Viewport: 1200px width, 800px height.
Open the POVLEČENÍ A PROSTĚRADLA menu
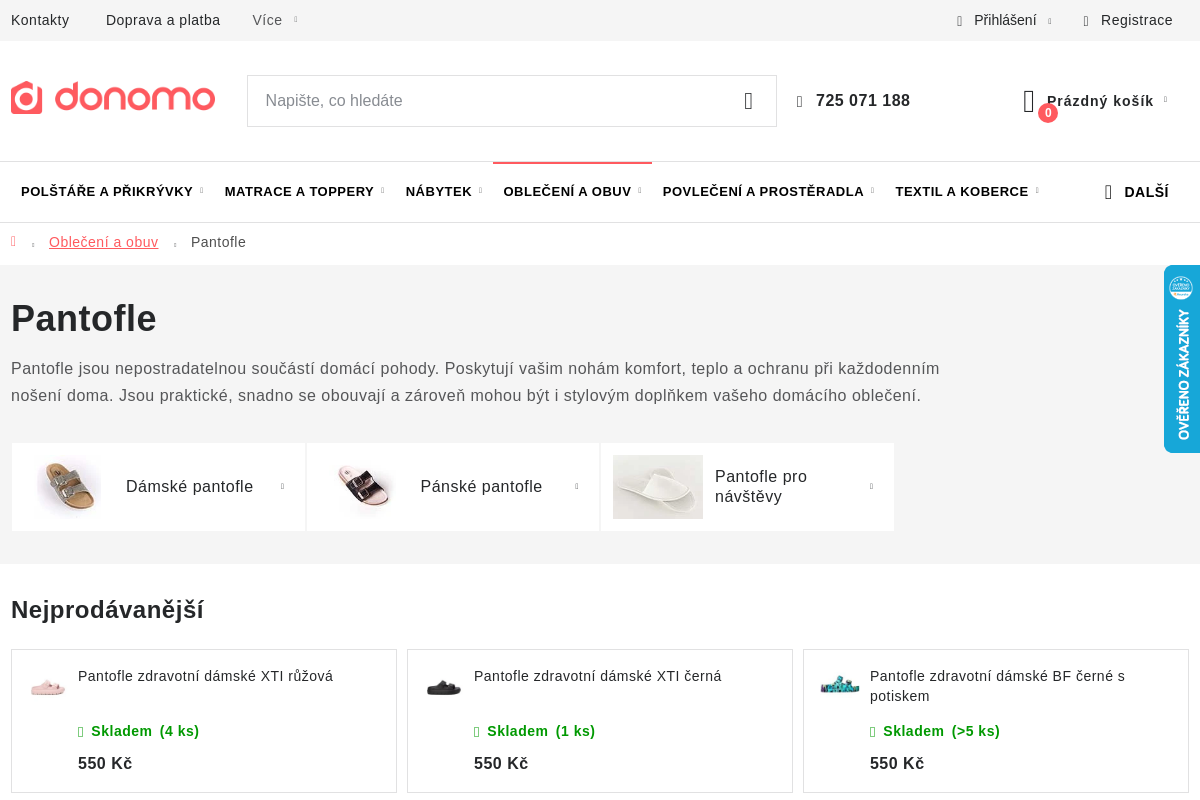click(x=763, y=192)
